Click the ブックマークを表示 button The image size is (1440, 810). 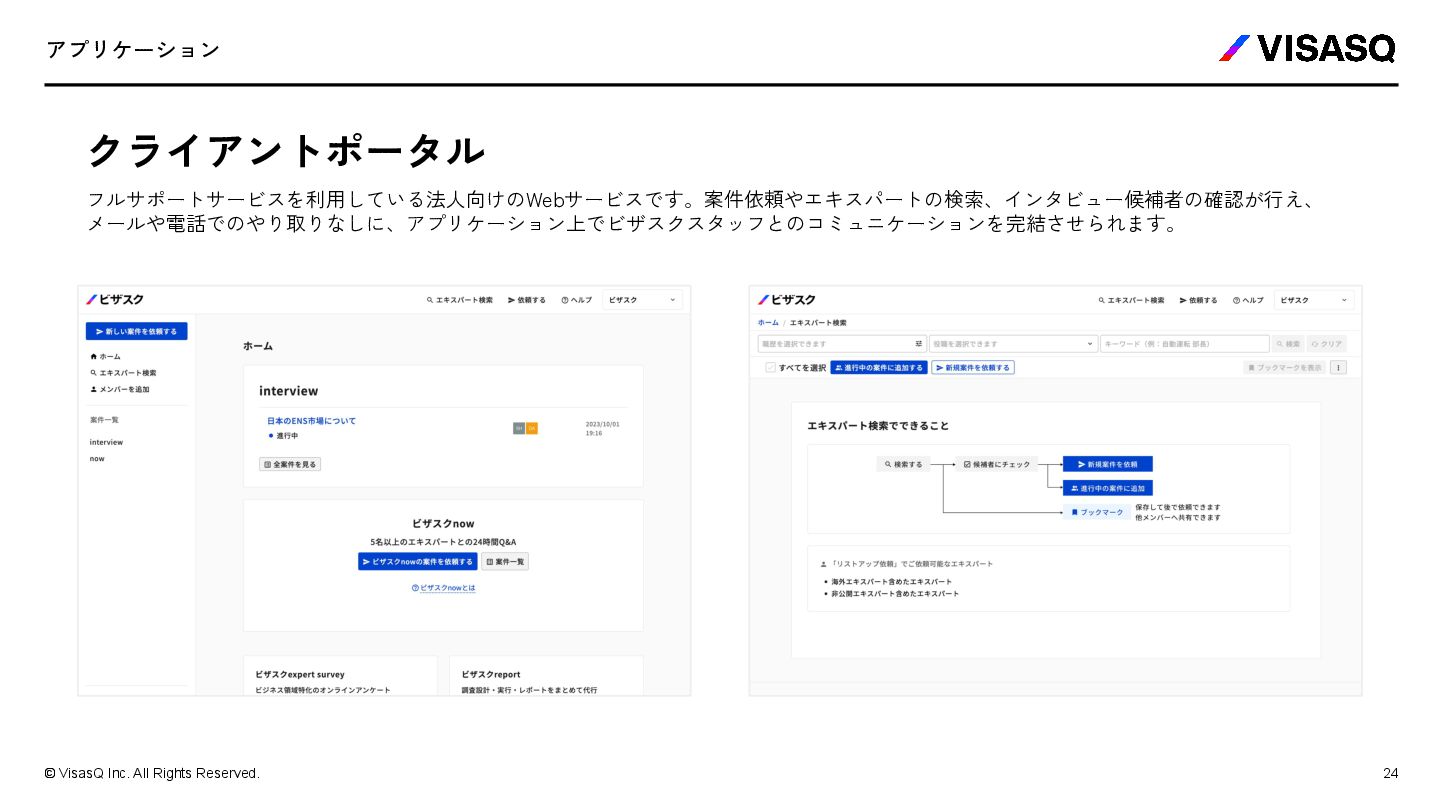point(1285,368)
